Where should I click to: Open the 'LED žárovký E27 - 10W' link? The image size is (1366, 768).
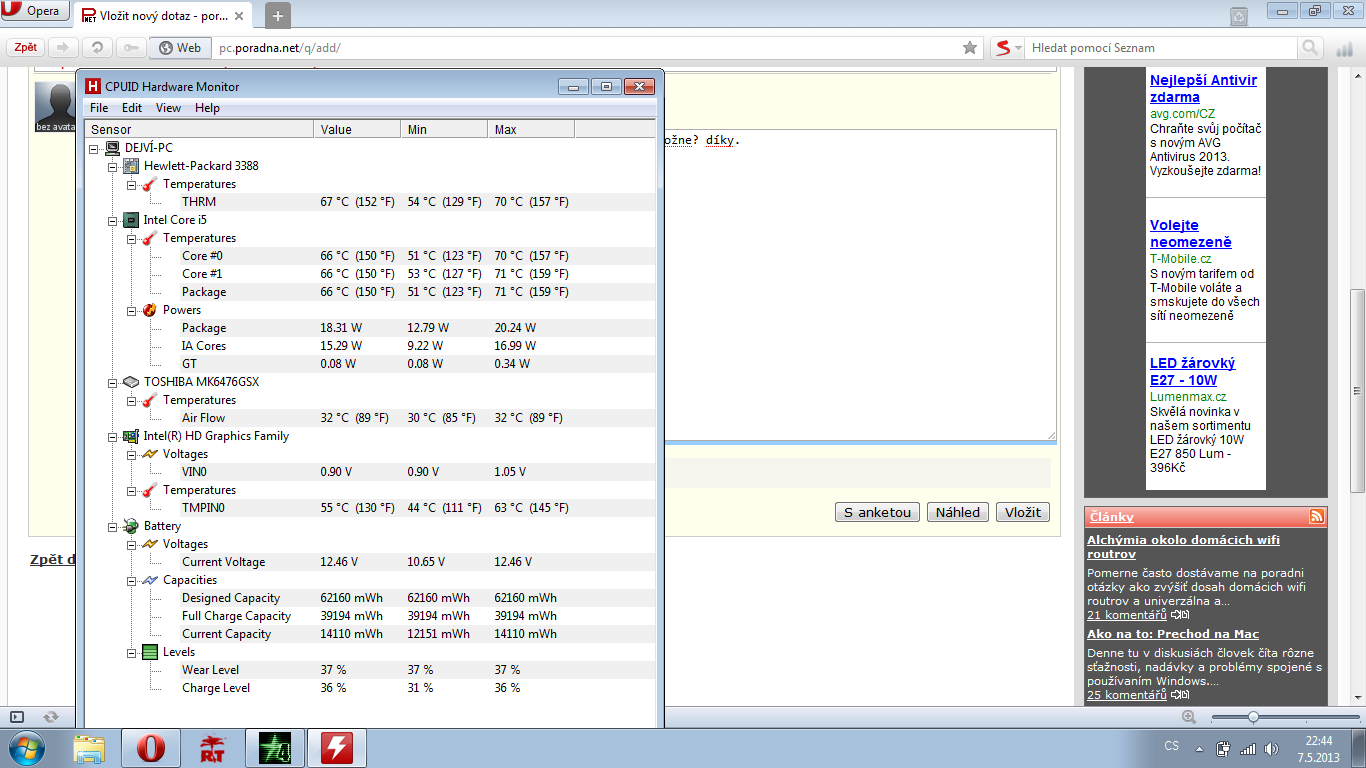click(1193, 372)
